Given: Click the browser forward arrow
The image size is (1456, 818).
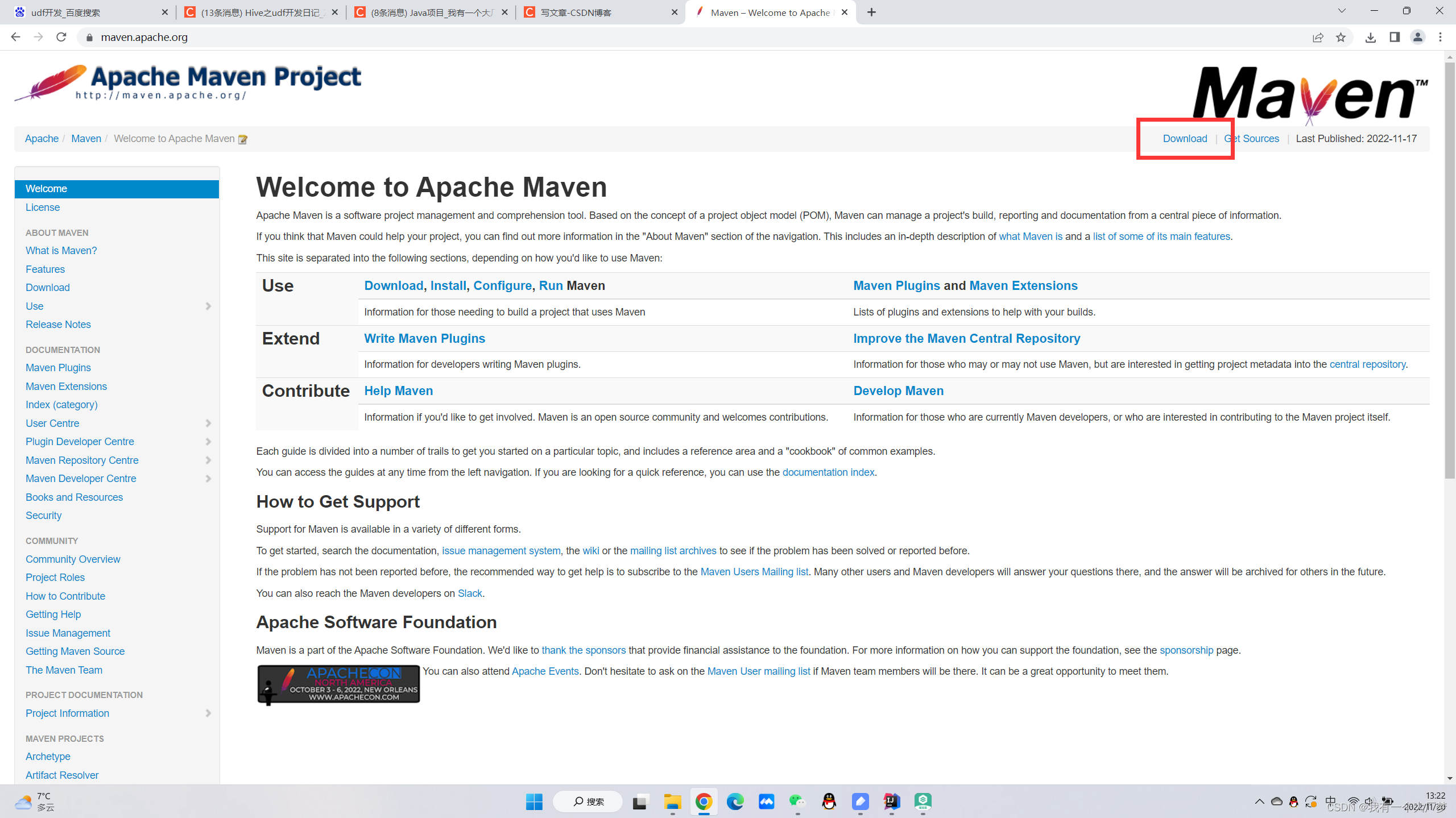Looking at the screenshot, I should [38, 37].
